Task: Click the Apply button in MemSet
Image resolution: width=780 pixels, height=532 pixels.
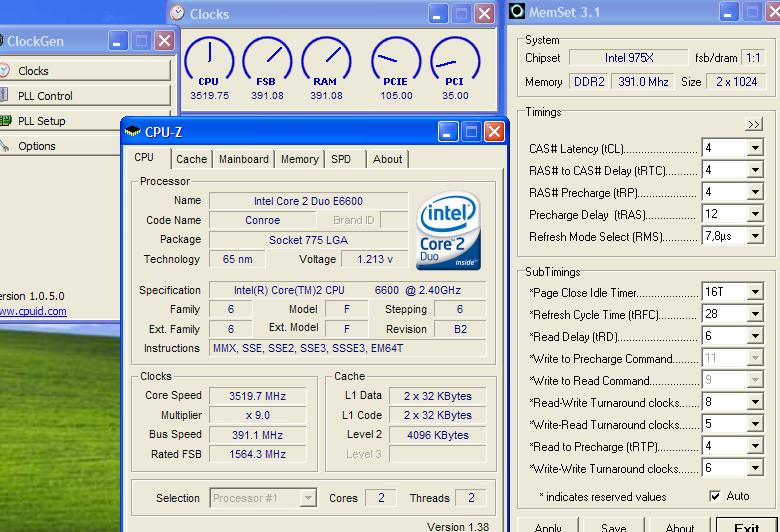Action: click(548, 526)
